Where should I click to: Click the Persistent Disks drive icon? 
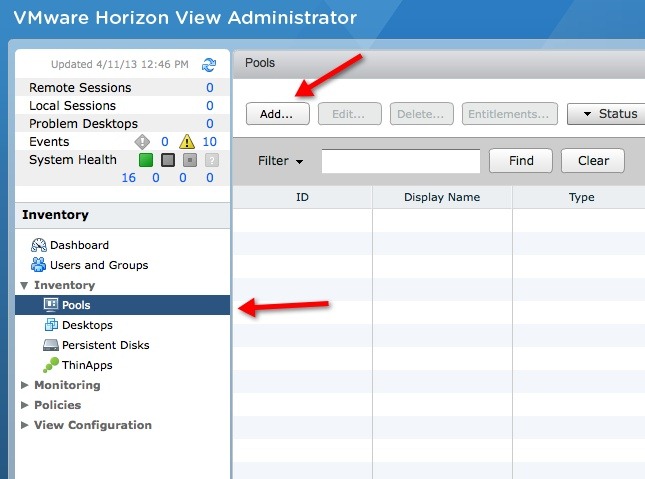point(51,345)
